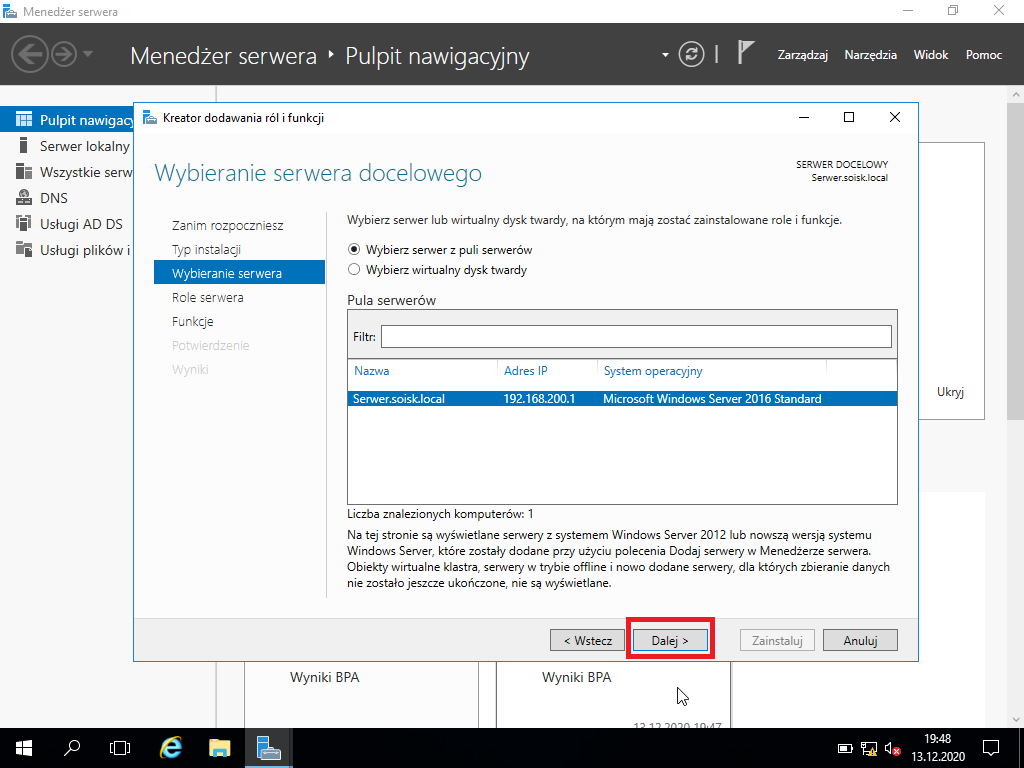Click the back navigation arrow icon
This screenshot has width=1024, height=768.
click(x=29, y=54)
